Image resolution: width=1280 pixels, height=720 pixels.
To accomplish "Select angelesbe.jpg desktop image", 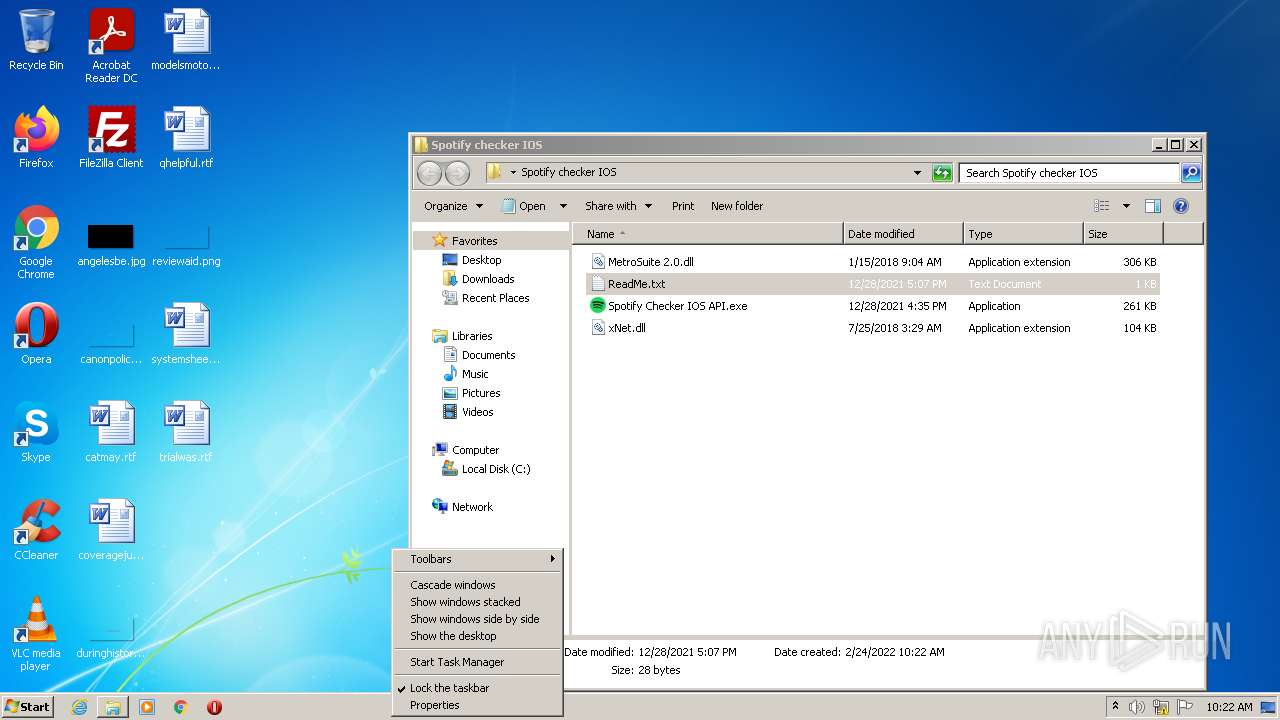I will click(x=111, y=244).
